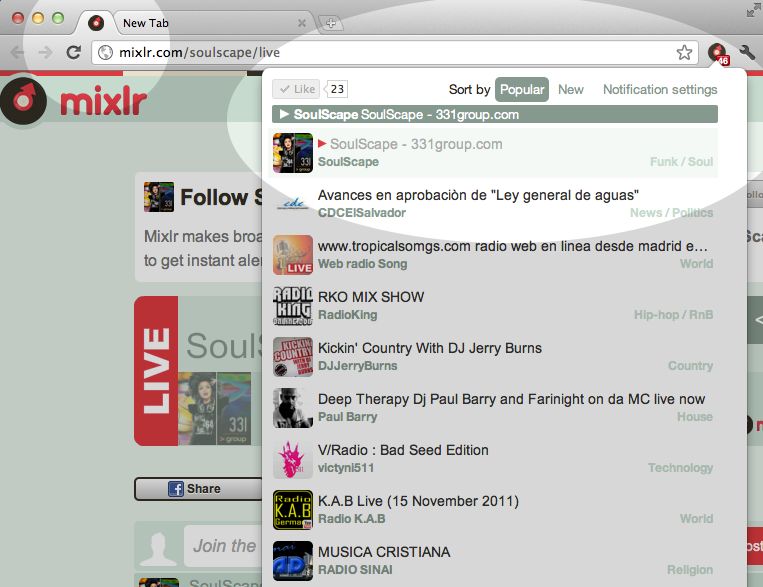This screenshot has width=763, height=587.
Task: Sort broadcasts by Popular
Action: [522, 89]
